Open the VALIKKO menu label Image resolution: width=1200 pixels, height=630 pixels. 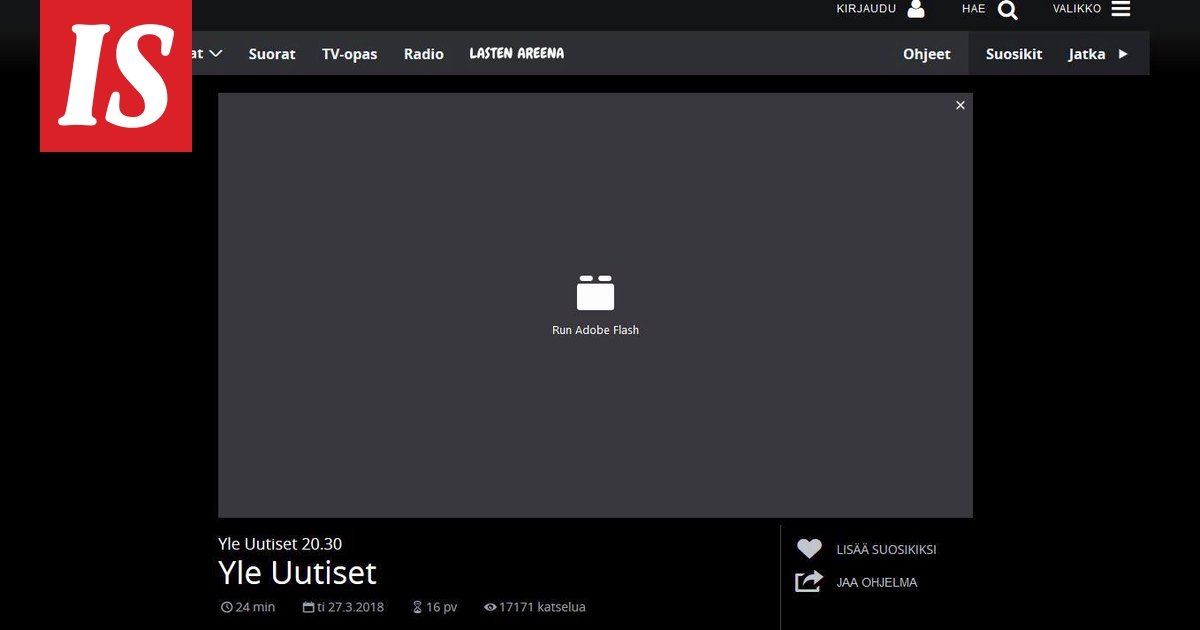tap(1077, 9)
